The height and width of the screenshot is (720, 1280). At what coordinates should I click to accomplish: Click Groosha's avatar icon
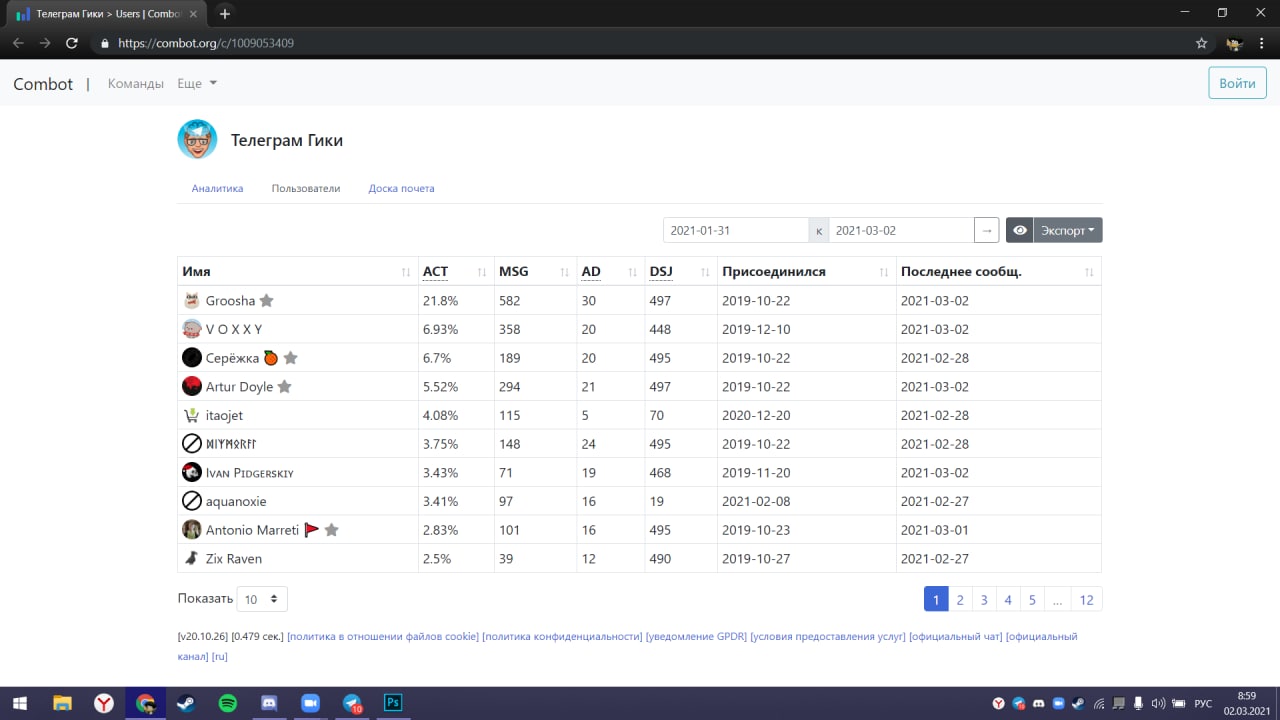click(x=192, y=300)
